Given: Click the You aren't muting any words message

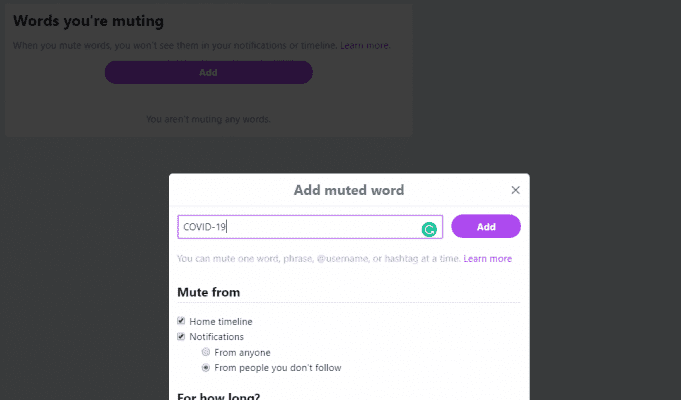Looking at the screenshot, I should coord(208,119).
